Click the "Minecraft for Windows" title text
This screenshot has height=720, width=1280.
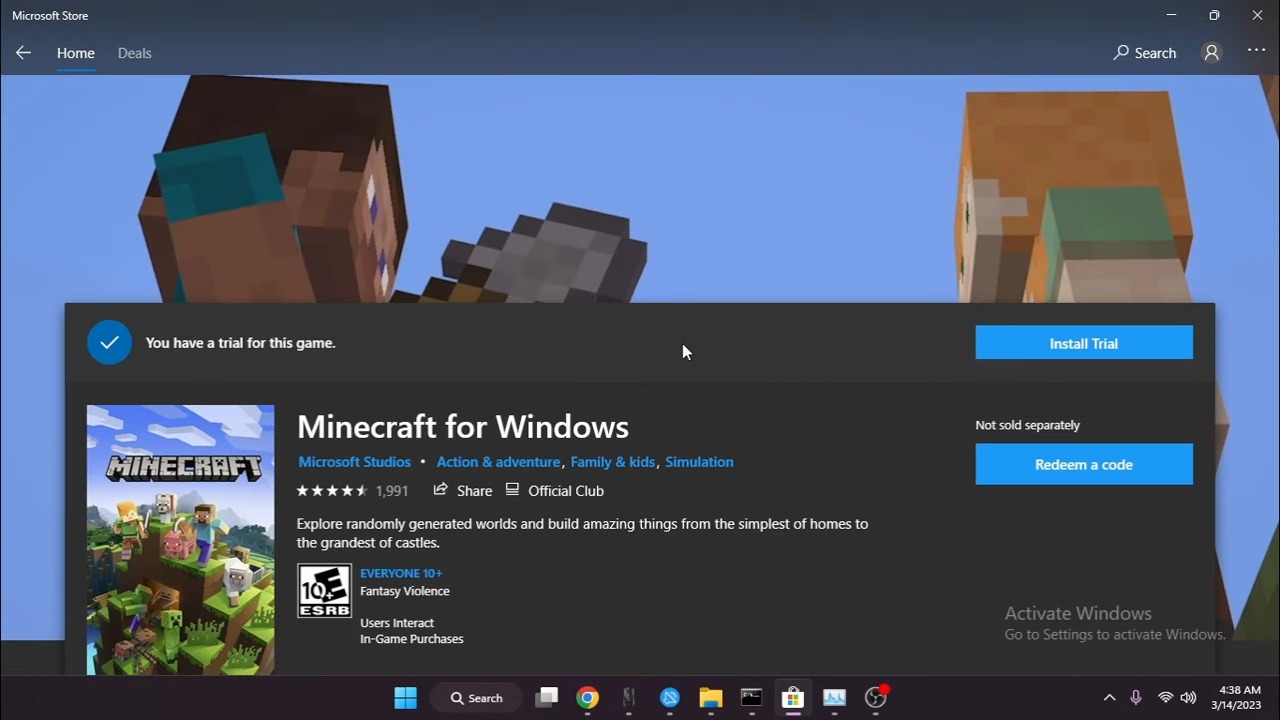click(463, 427)
